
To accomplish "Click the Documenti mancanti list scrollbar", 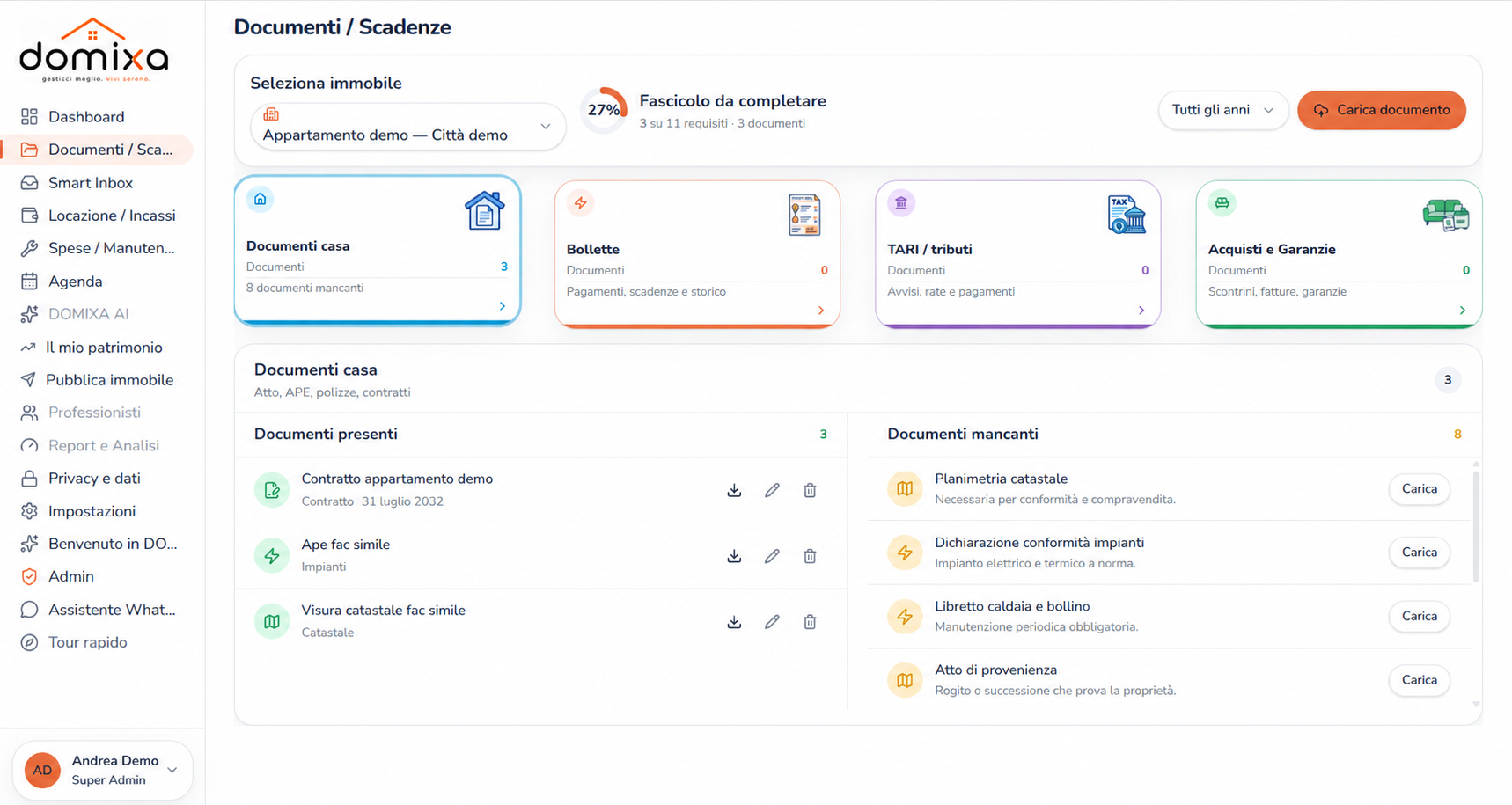I will (x=1476, y=526).
